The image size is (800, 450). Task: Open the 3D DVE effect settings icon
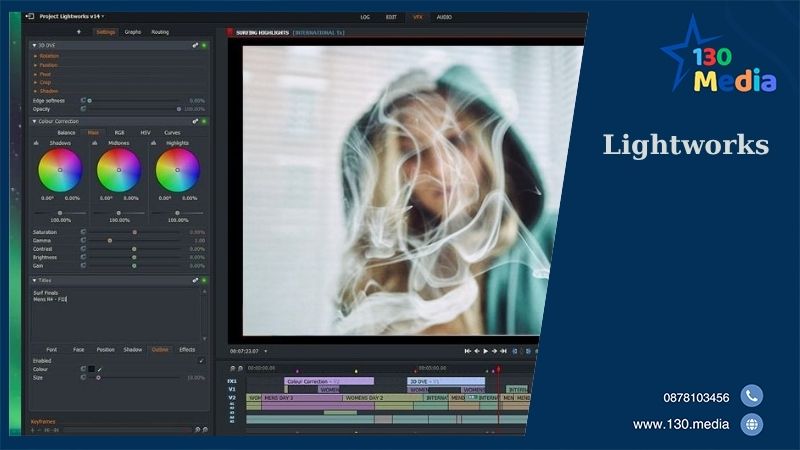point(195,45)
